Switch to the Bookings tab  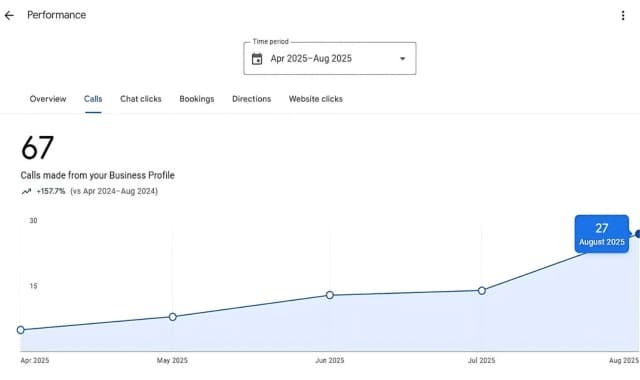(197, 99)
